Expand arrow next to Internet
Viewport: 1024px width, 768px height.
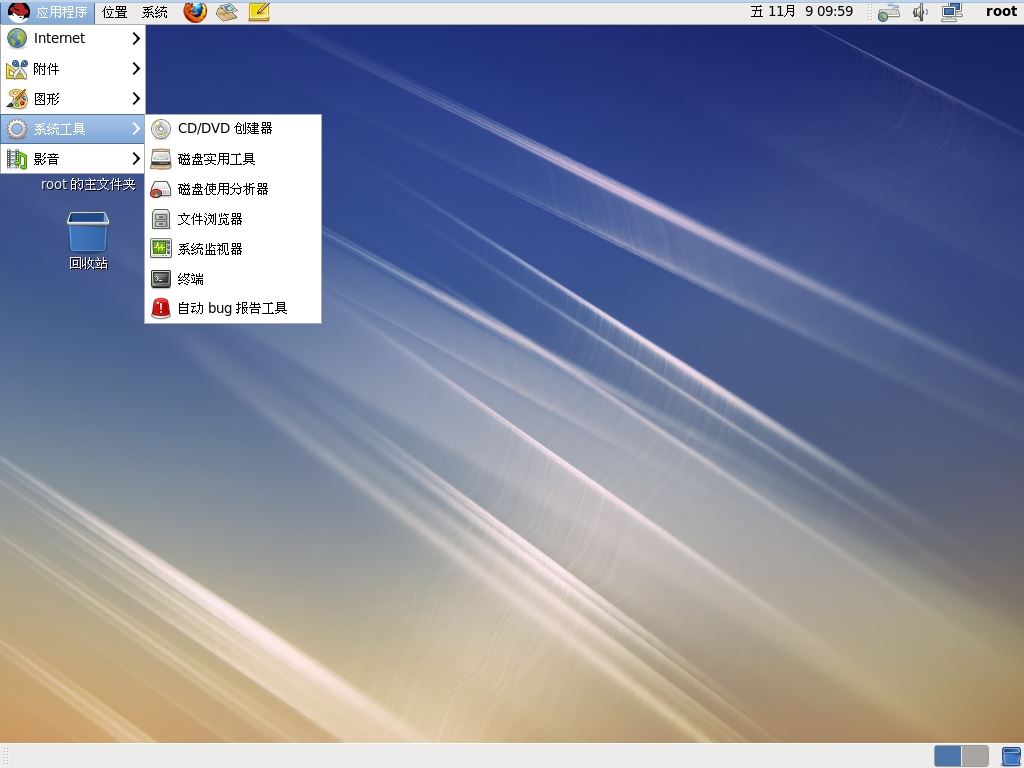click(136, 39)
